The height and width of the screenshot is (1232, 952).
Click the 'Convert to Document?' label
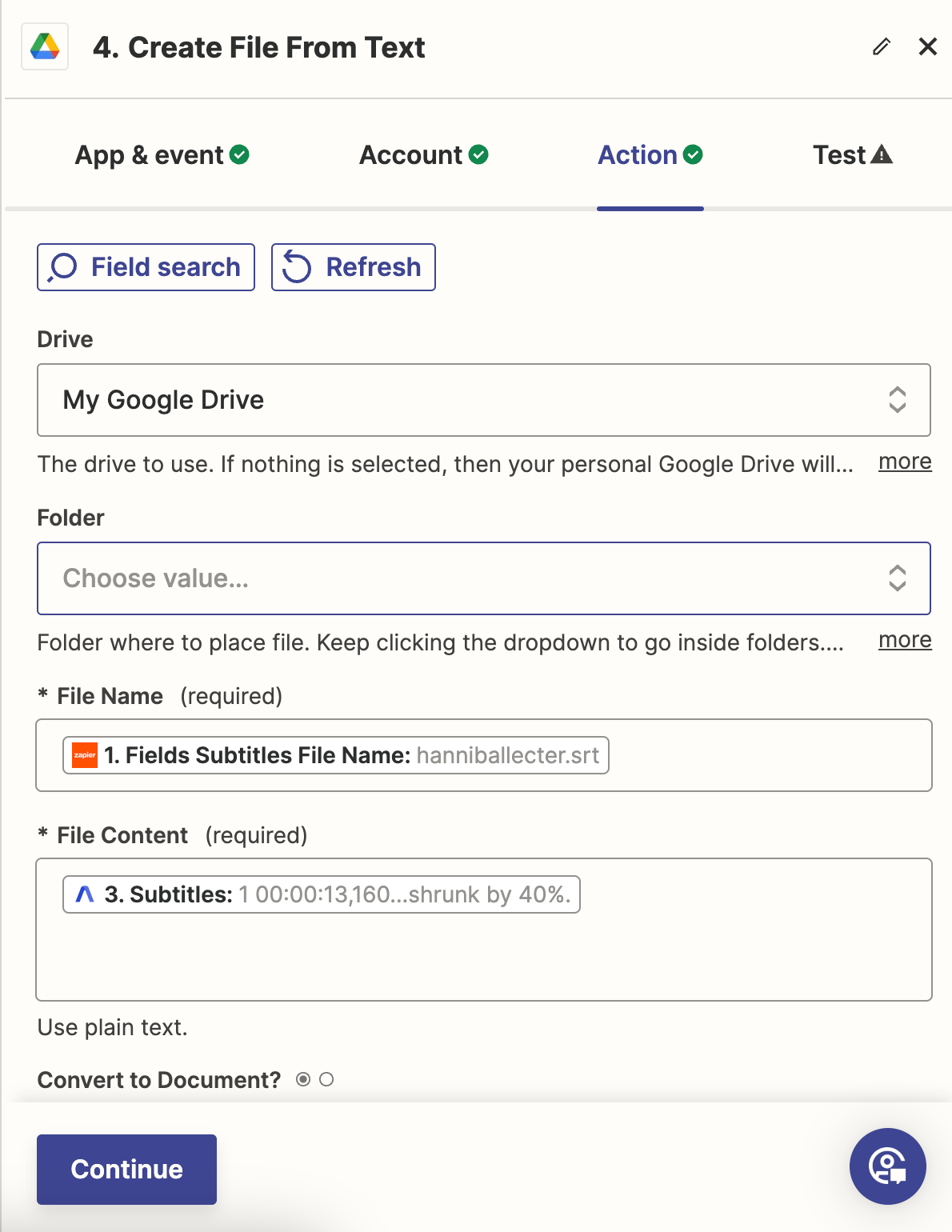(x=159, y=1080)
